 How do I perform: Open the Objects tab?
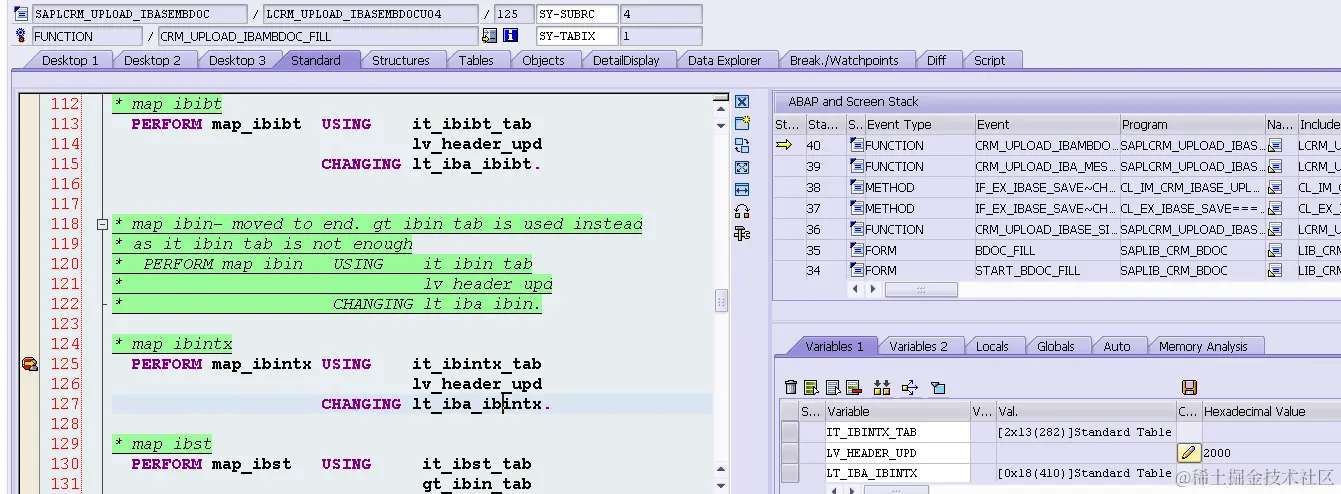point(545,61)
